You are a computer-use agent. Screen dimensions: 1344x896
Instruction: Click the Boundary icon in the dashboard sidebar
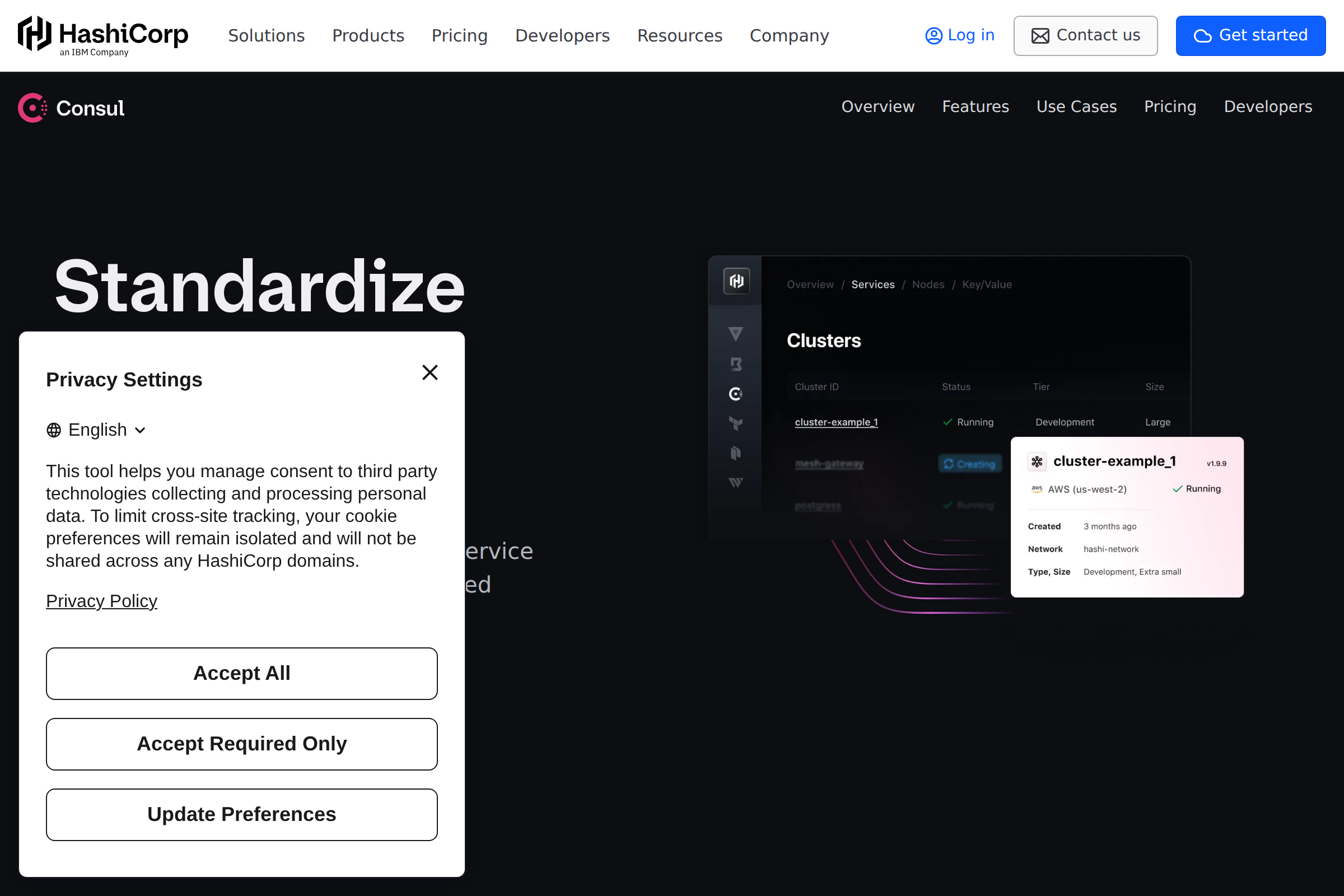(736, 364)
